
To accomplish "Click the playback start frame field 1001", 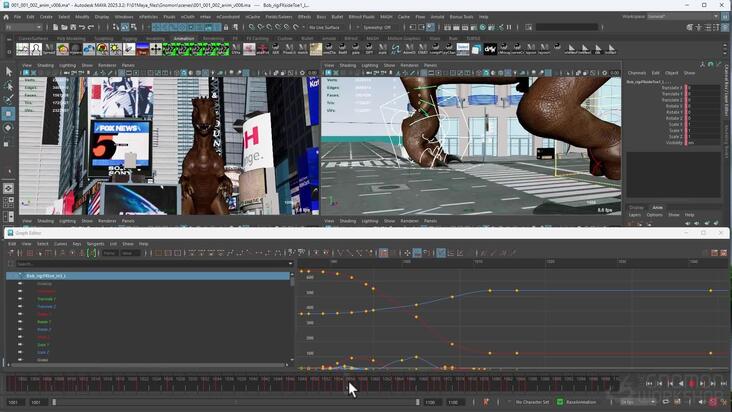I will coord(38,402).
